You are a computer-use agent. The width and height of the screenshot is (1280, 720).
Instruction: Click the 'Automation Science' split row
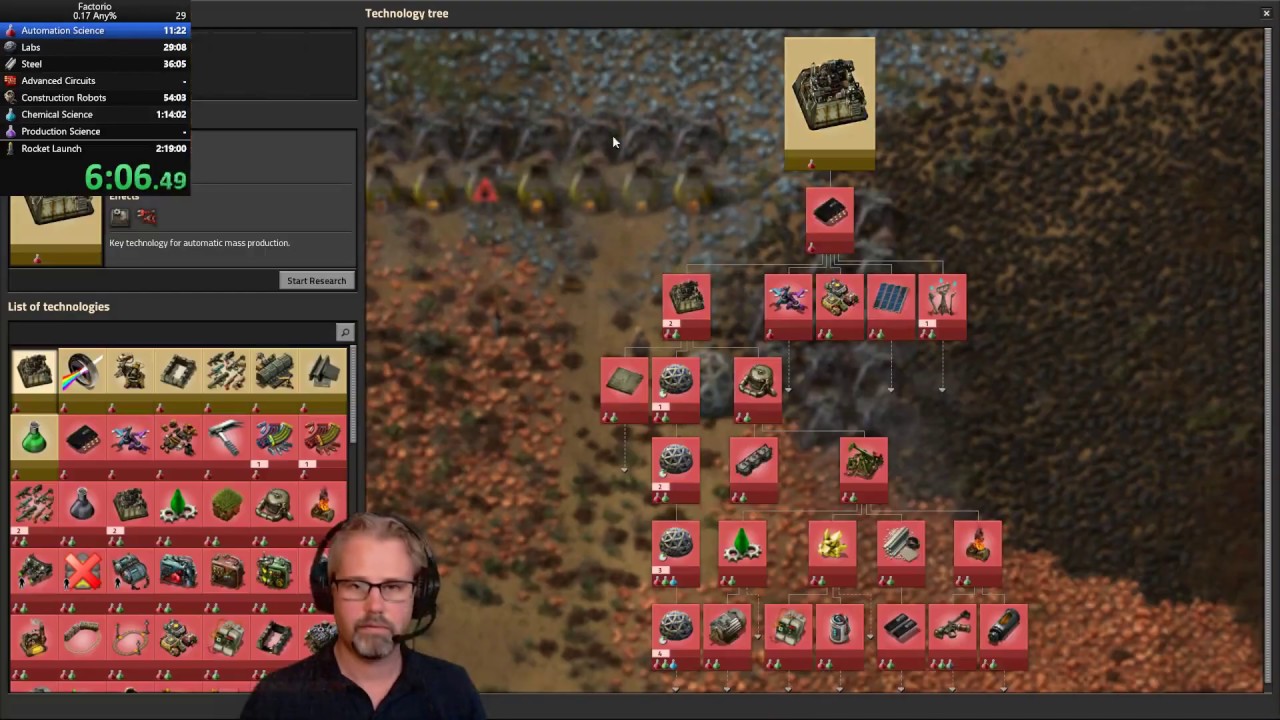tap(94, 30)
